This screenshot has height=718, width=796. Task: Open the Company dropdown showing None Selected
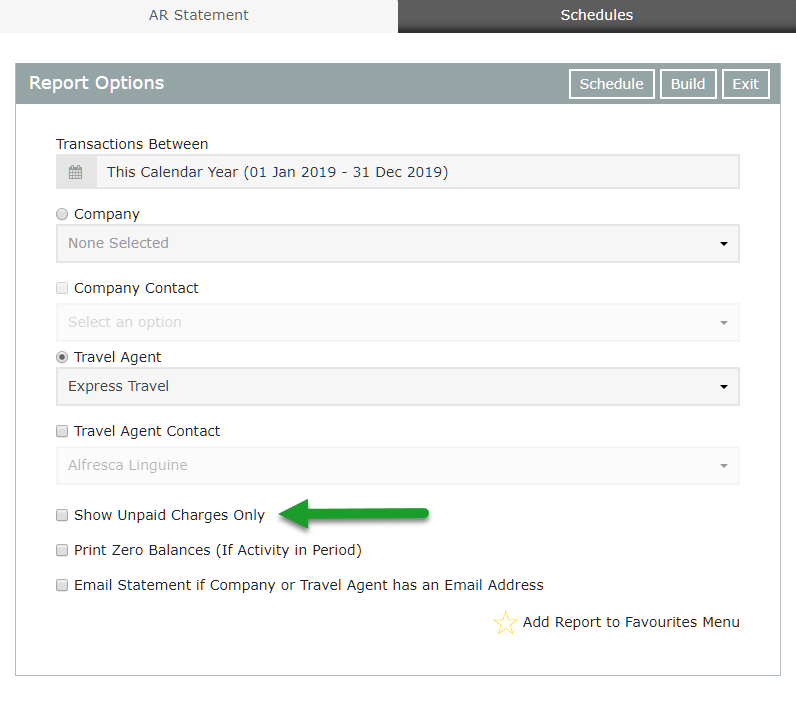[397, 244]
